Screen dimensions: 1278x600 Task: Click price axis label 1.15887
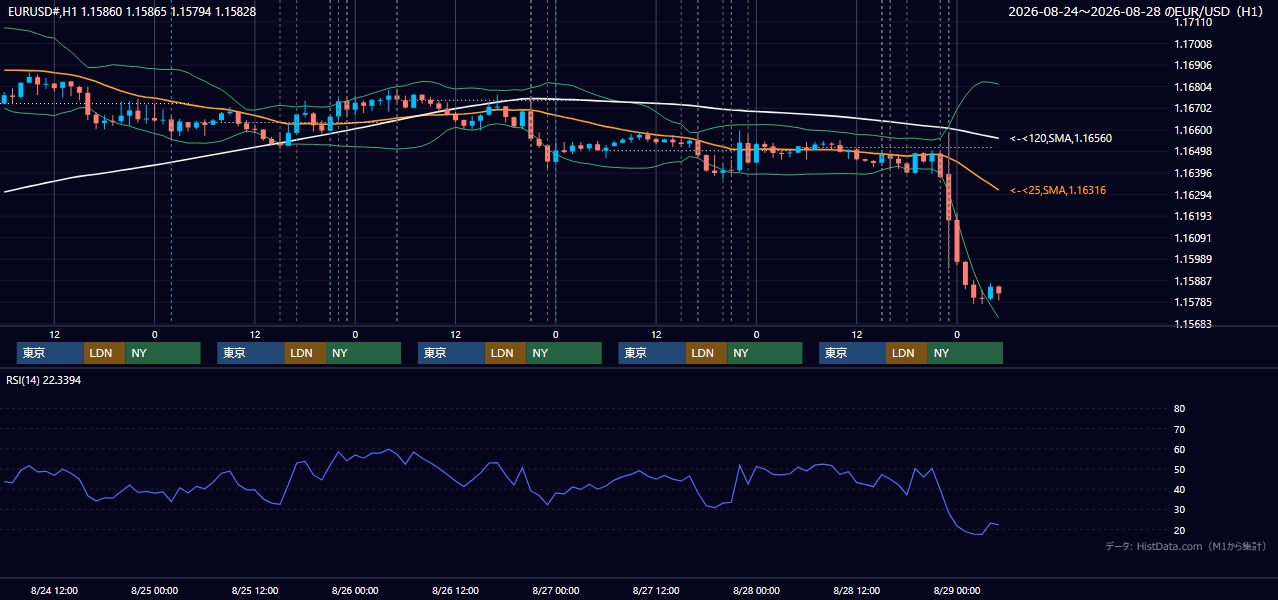click(x=1193, y=281)
